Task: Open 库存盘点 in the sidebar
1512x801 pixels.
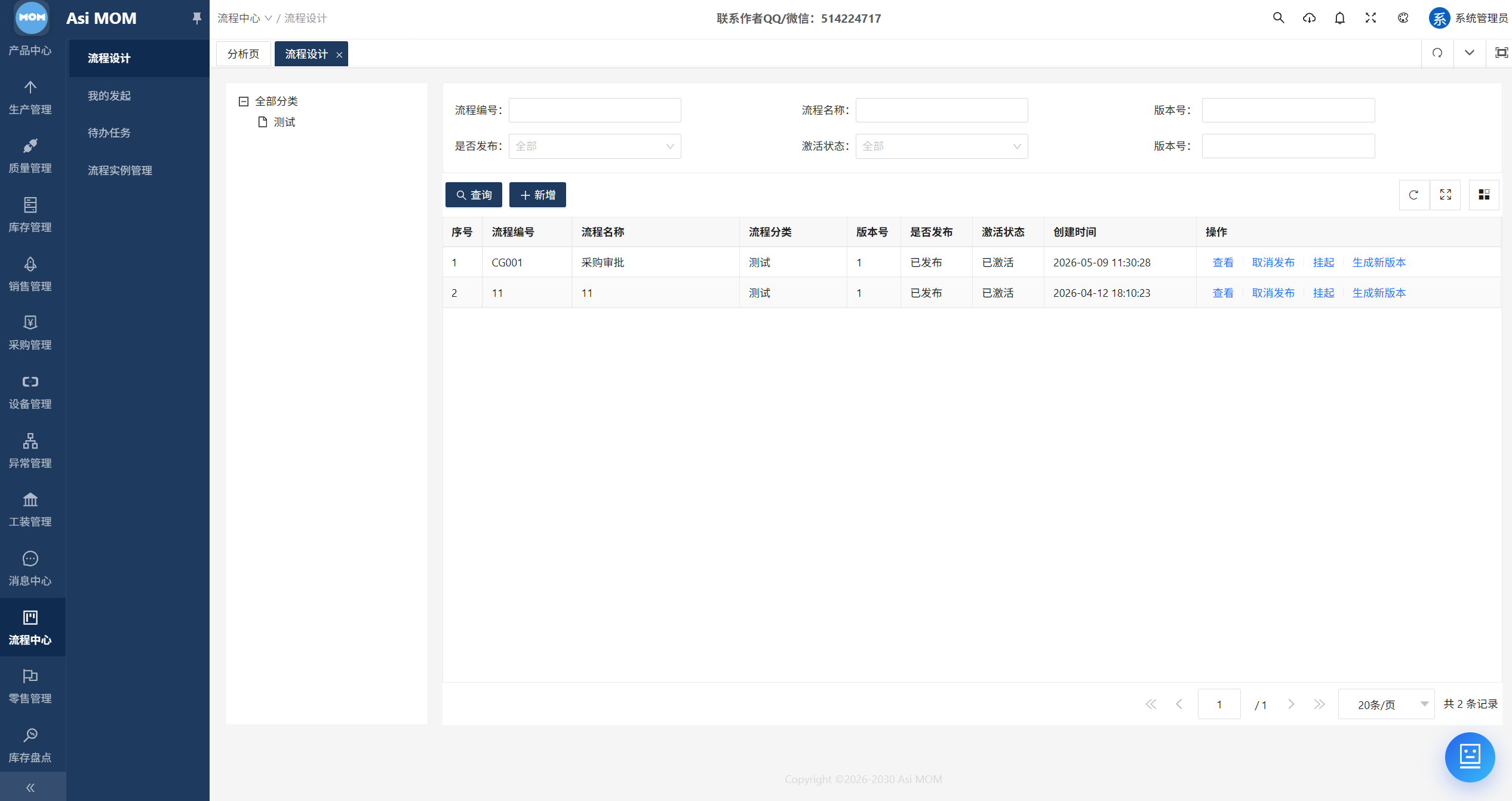Action: point(30,745)
